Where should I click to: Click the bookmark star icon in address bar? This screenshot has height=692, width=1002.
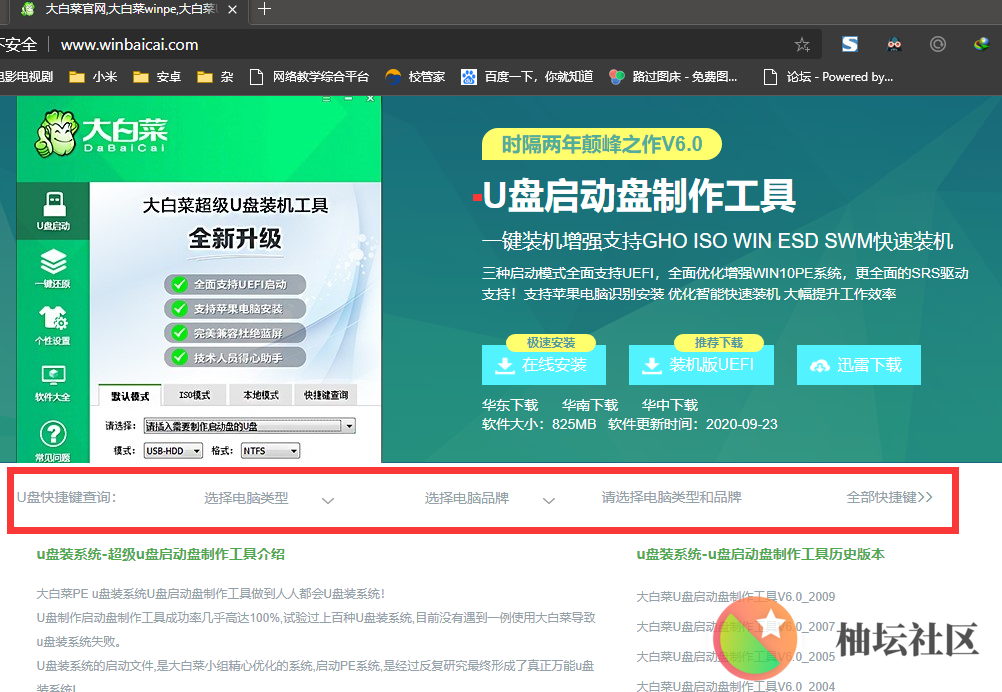802,45
